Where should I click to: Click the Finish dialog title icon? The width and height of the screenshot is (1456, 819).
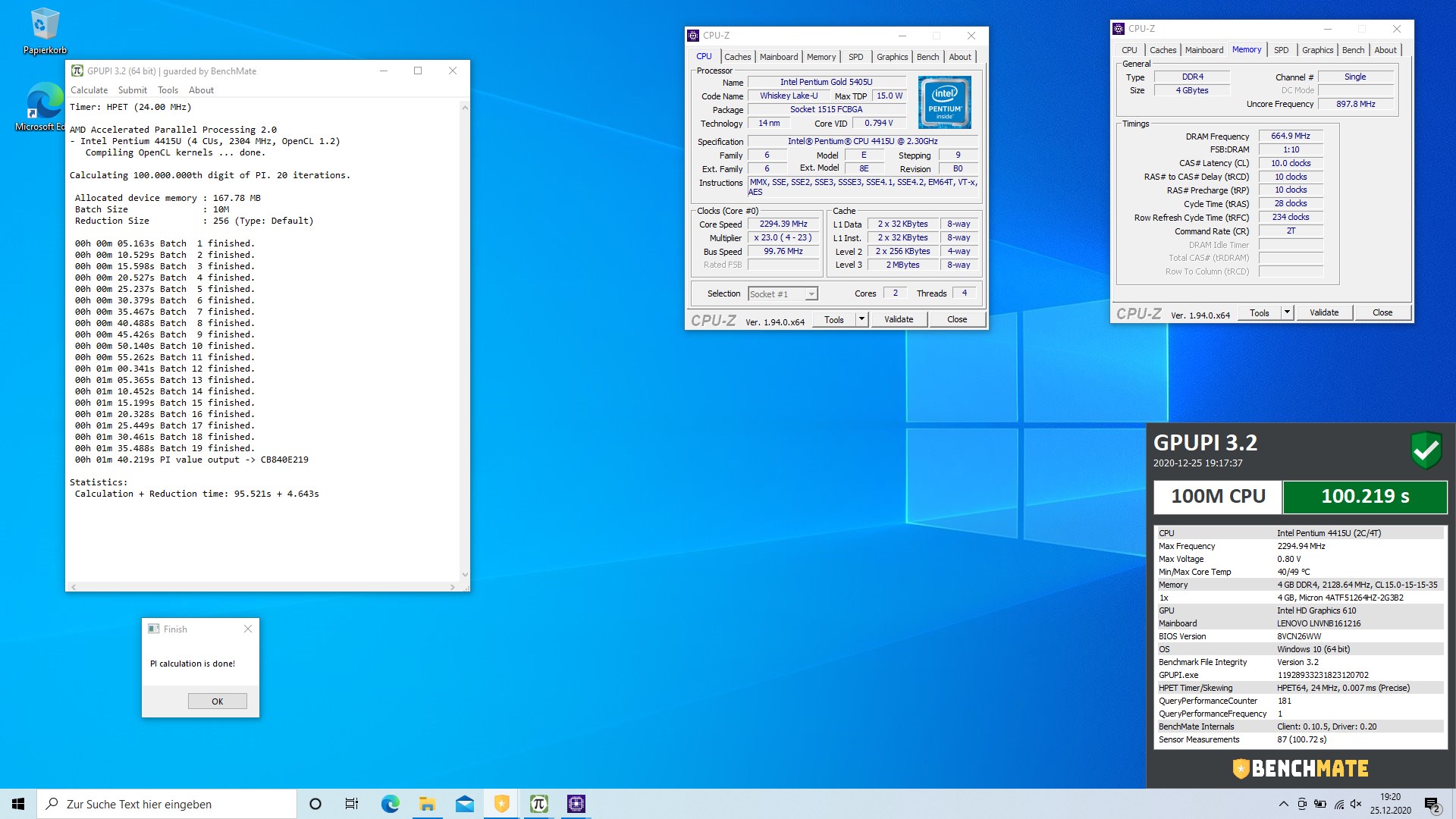click(154, 629)
